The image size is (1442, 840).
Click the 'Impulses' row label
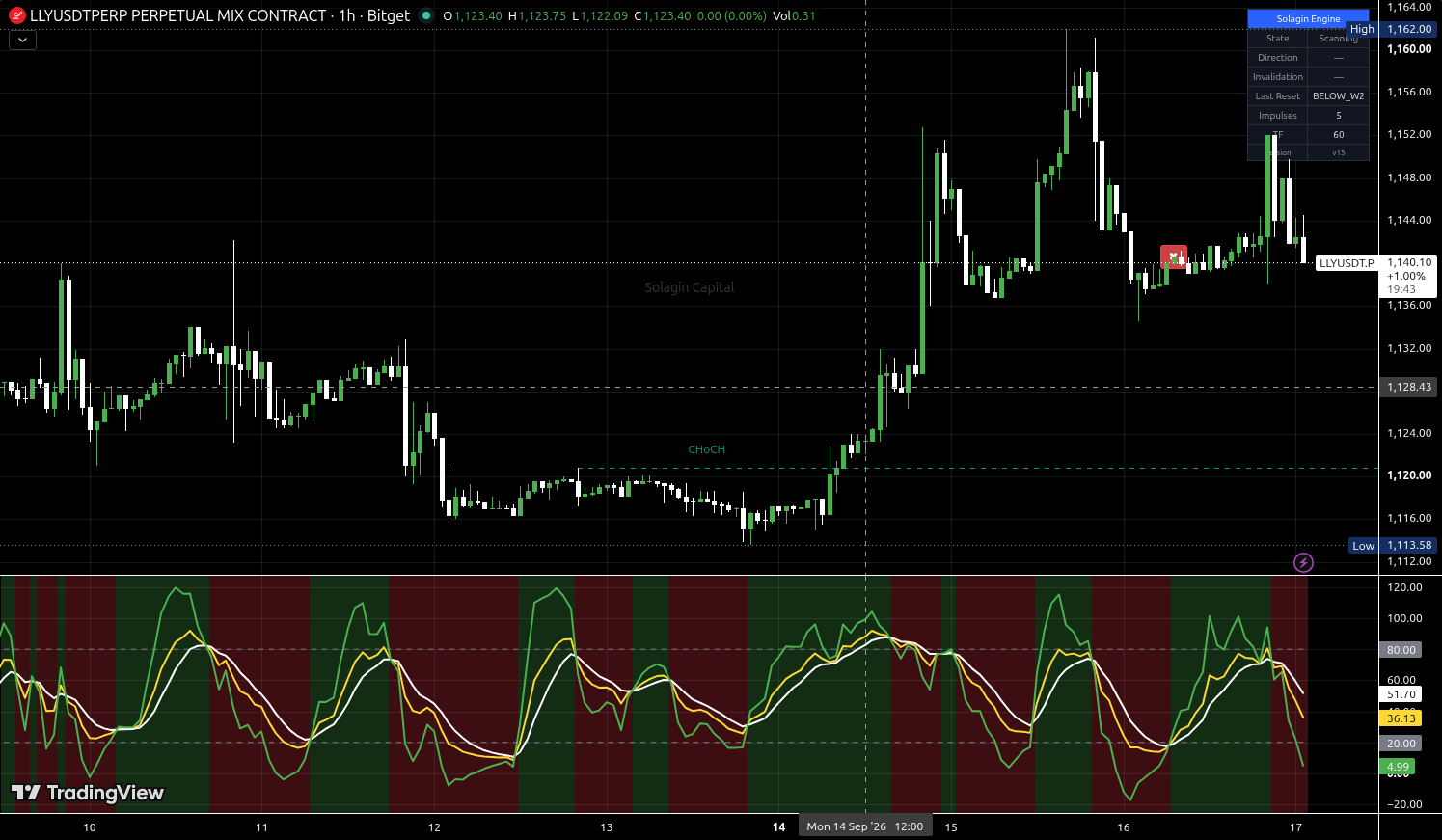coord(1278,116)
